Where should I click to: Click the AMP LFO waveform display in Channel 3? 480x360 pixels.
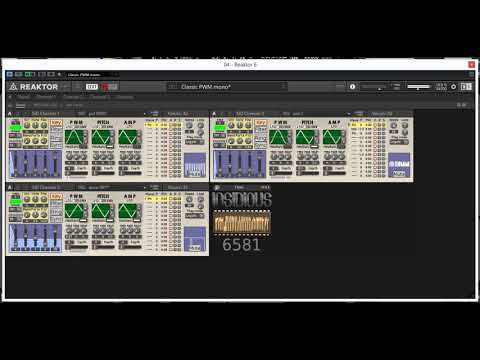pos(128,211)
